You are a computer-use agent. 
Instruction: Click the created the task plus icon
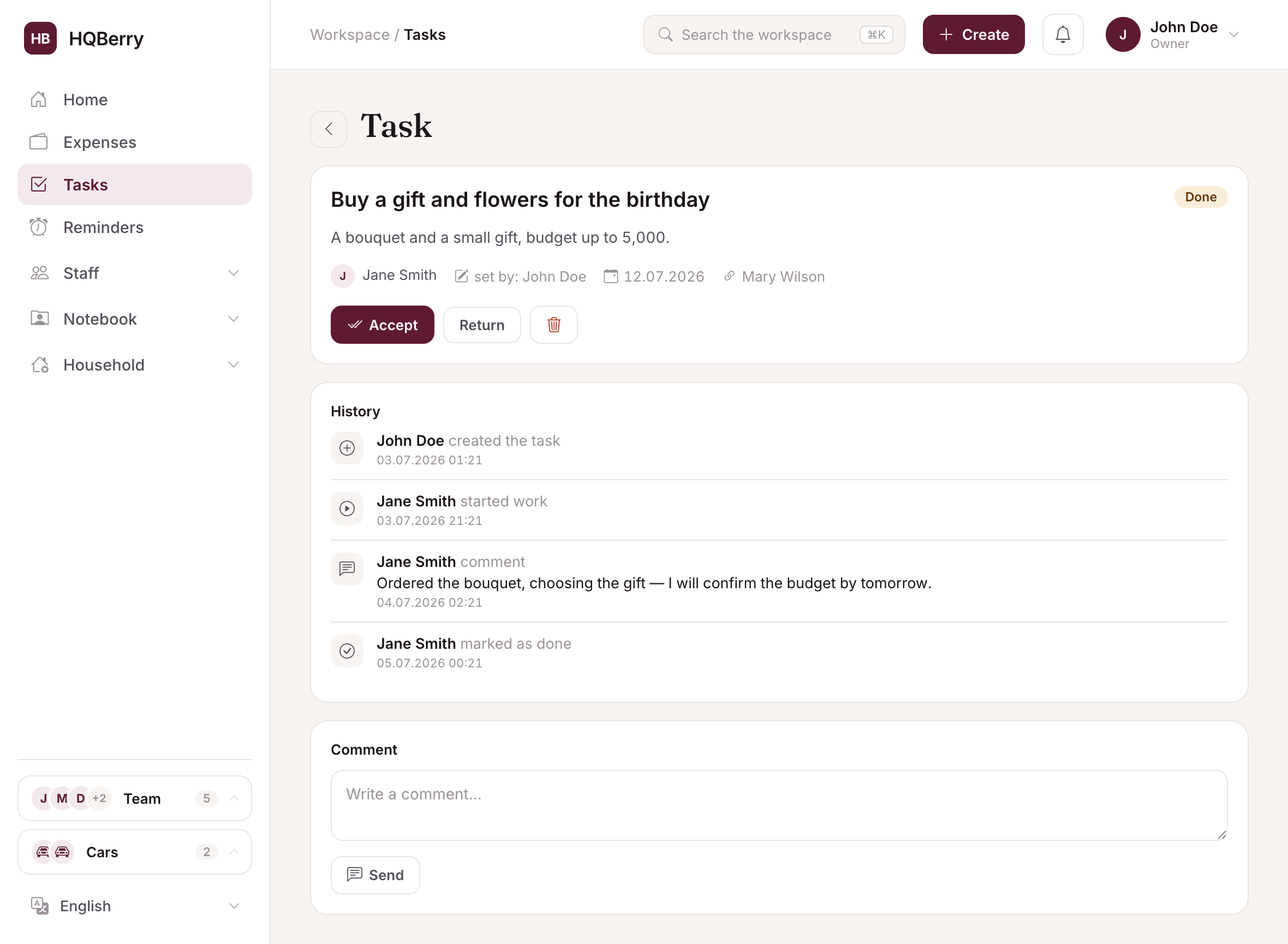tap(347, 448)
